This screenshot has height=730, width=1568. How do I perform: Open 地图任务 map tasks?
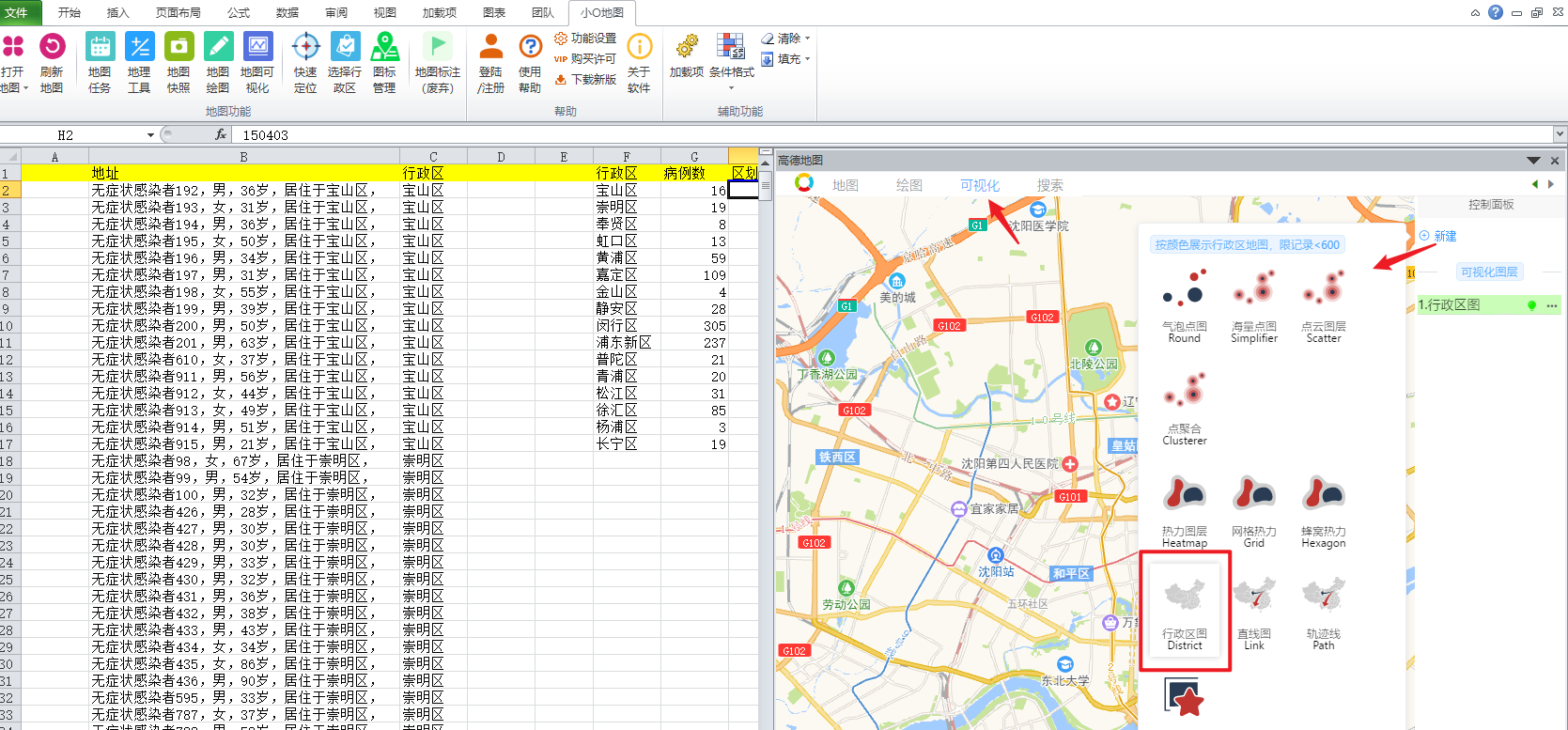(x=100, y=62)
